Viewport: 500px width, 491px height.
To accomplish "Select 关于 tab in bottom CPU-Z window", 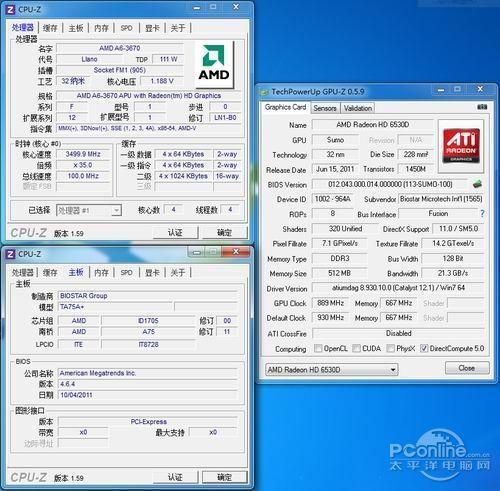I will coord(178,273).
